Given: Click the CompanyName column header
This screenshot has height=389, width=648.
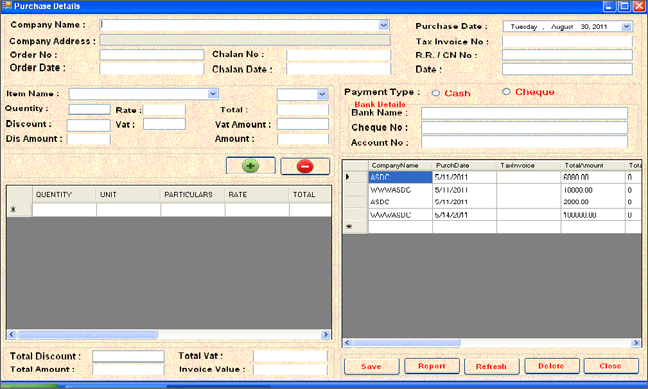Looking at the screenshot, I should (x=400, y=165).
